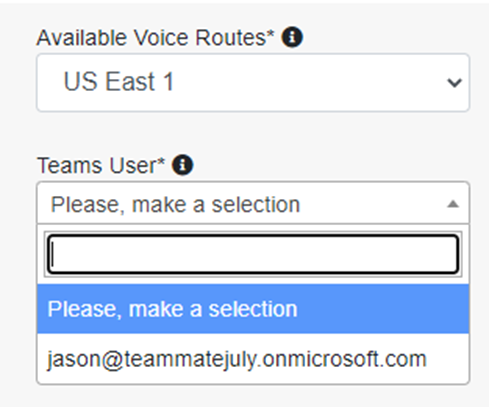Click the Available Voice Routes label
The width and height of the screenshot is (489, 407).
[155, 37]
